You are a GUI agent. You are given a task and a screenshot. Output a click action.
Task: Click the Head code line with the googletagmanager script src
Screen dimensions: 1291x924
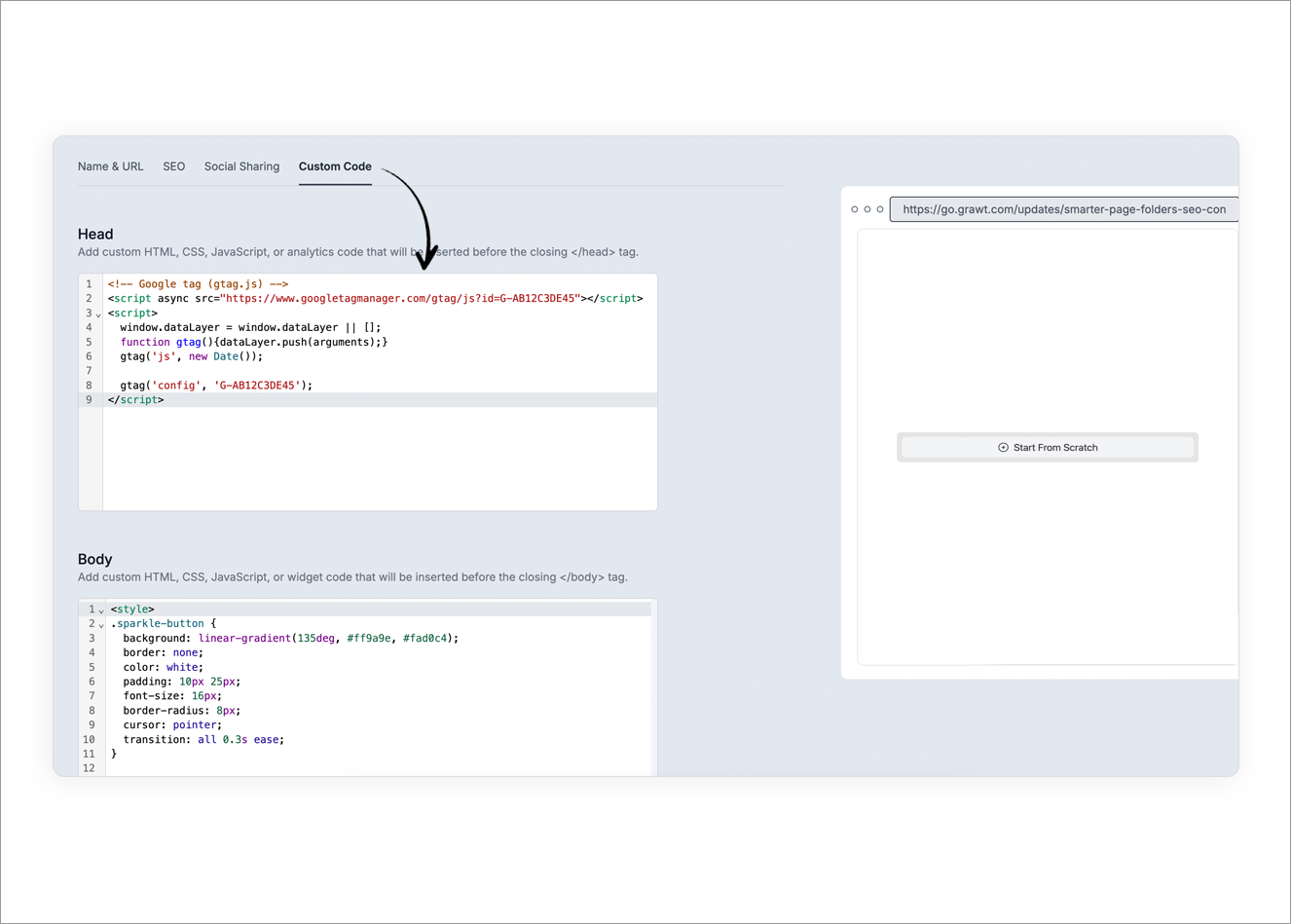click(x=376, y=298)
